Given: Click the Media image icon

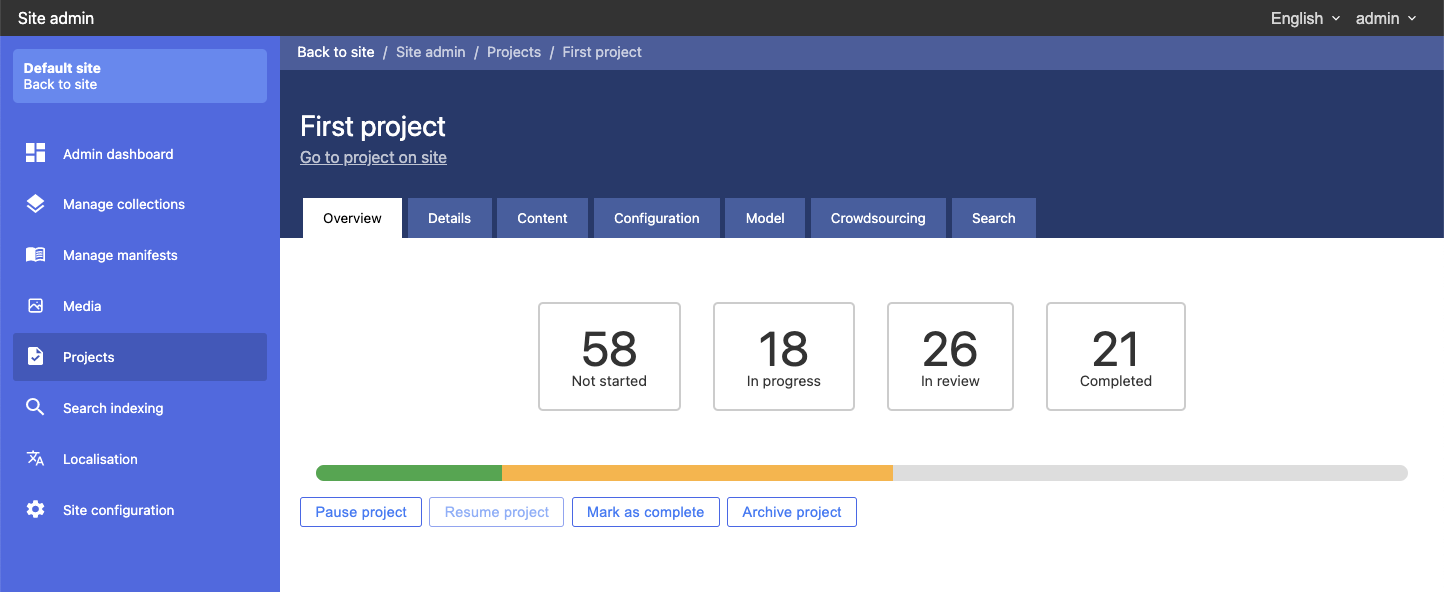Looking at the screenshot, I should tap(36, 306).
